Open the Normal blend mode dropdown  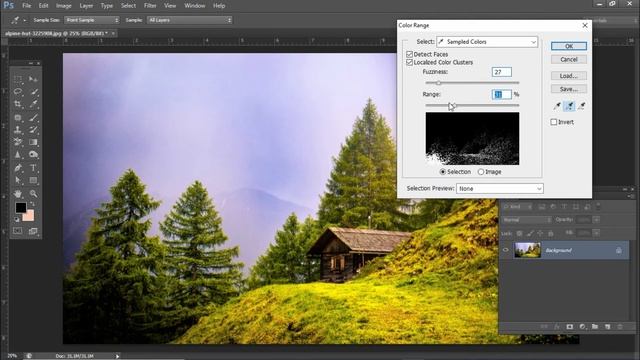coord(527,220)
